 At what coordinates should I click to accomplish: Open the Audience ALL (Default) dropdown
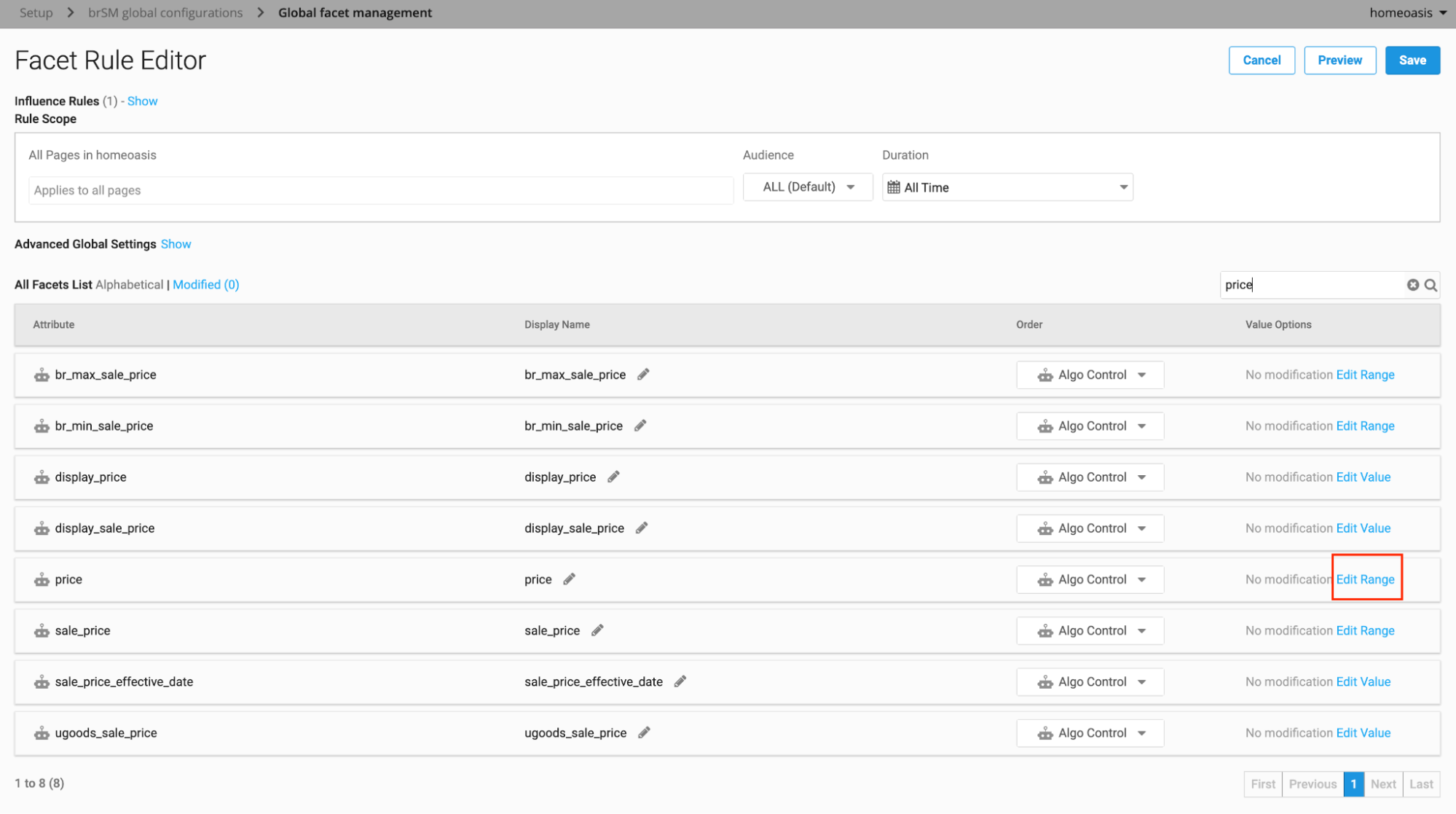pyautogui.click(x=807, y=187)
